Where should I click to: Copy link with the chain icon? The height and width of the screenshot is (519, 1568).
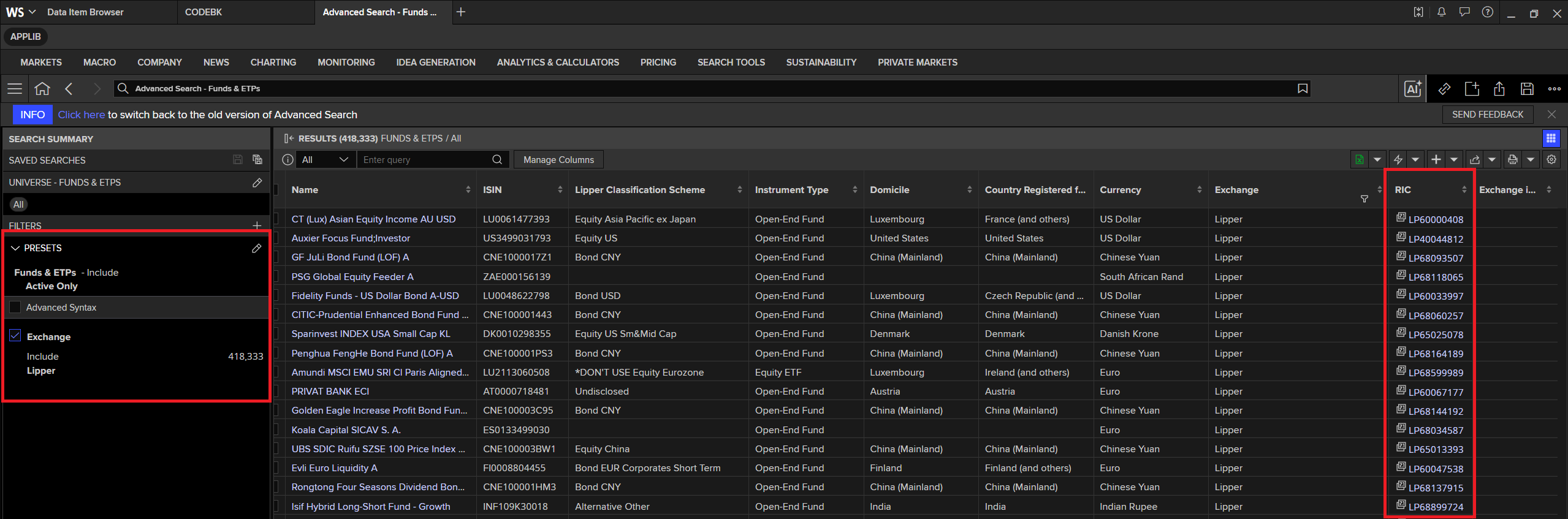coord(1444,89)
